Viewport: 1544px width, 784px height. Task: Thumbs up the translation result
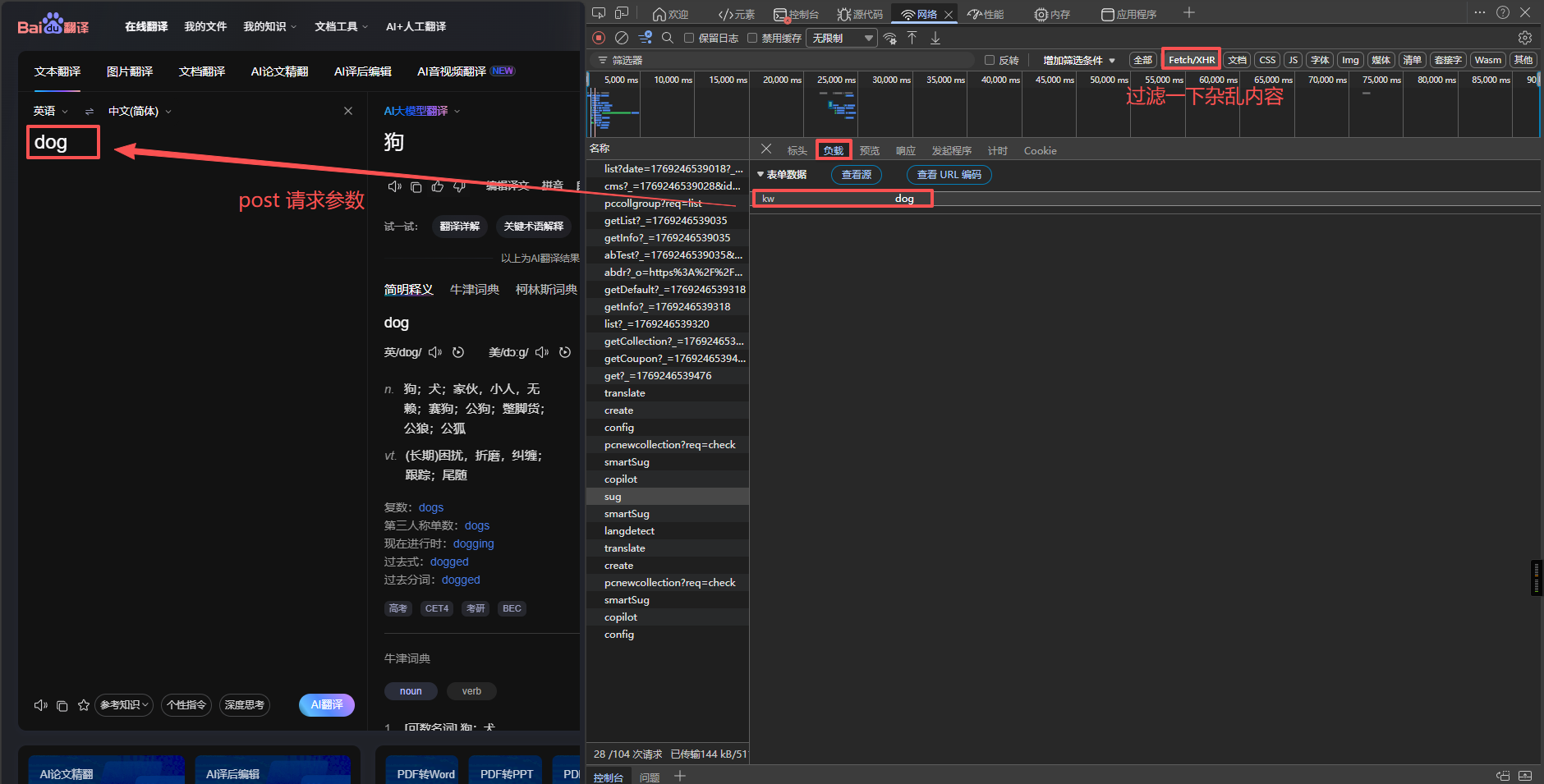tap(438, 186)
